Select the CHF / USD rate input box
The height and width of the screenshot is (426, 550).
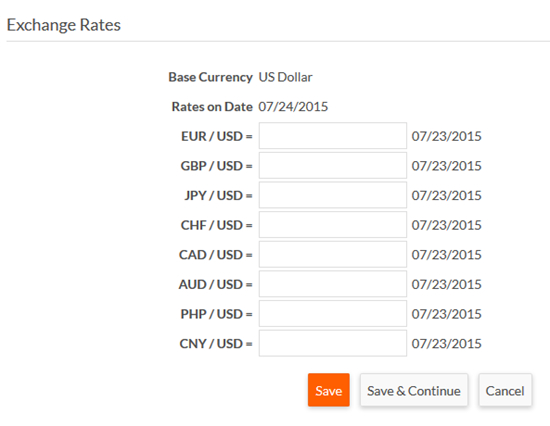pos(333,225)
